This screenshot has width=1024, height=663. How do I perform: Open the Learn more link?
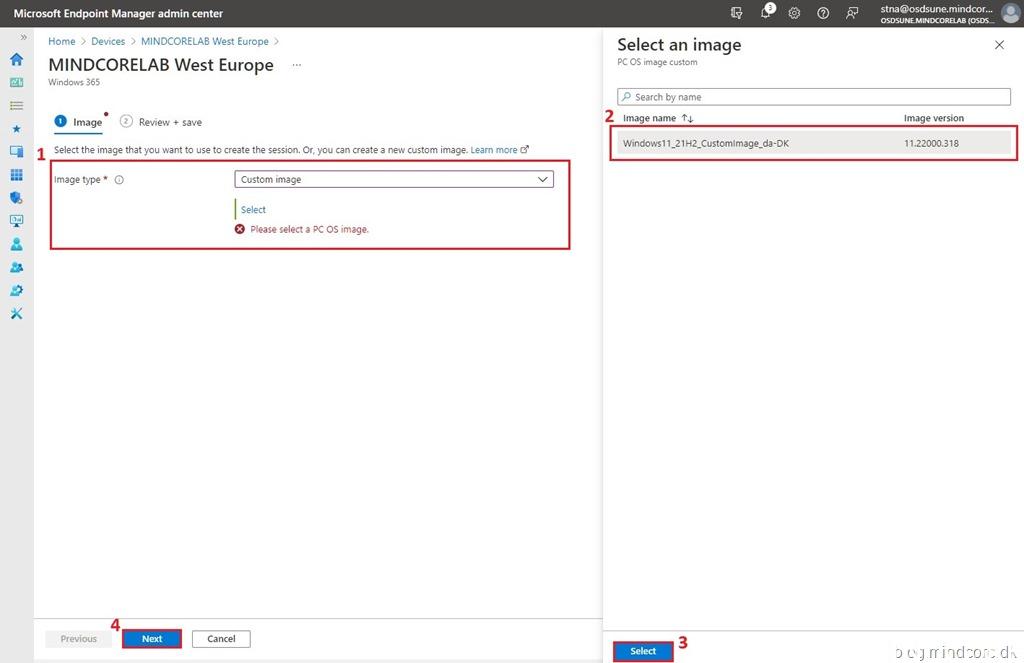point(494,150)
